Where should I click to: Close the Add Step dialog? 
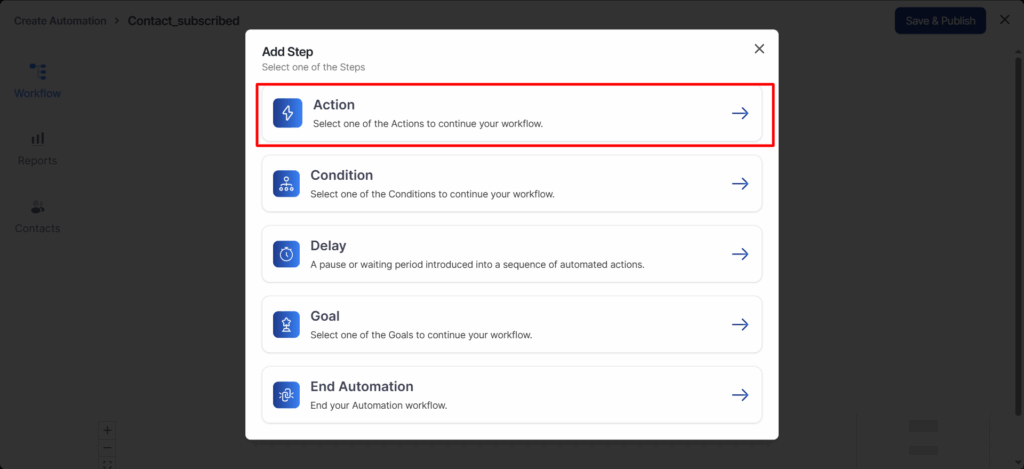pyautogui.click(x=759, y=49)
